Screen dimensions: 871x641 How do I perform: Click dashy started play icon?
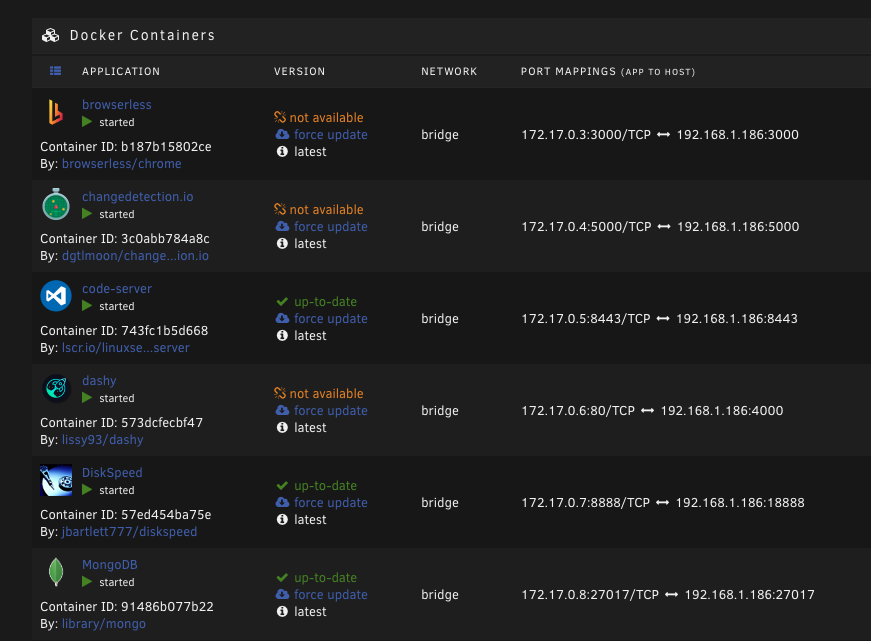[x=87, y=398]
